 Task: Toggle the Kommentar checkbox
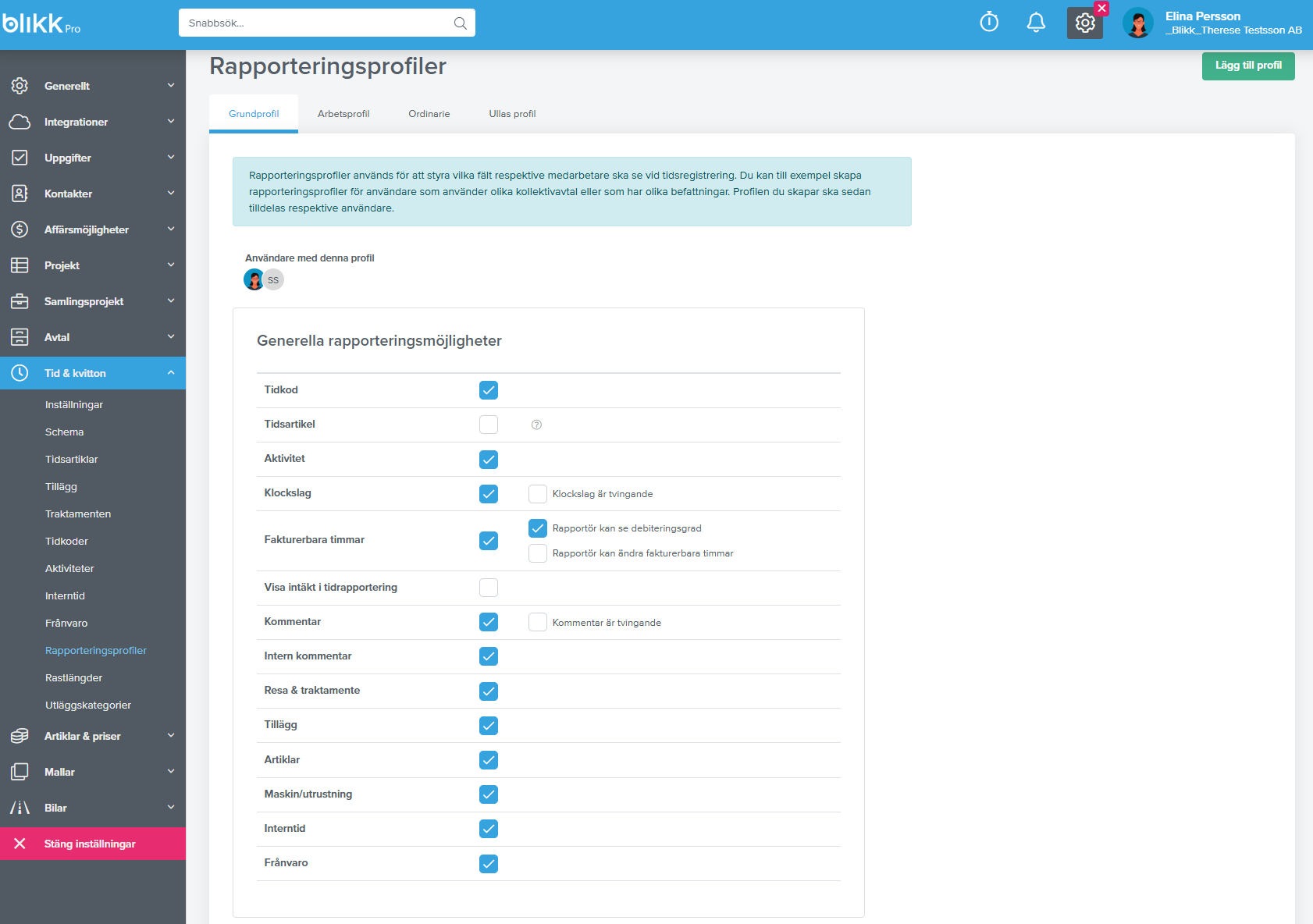[489, 622]
